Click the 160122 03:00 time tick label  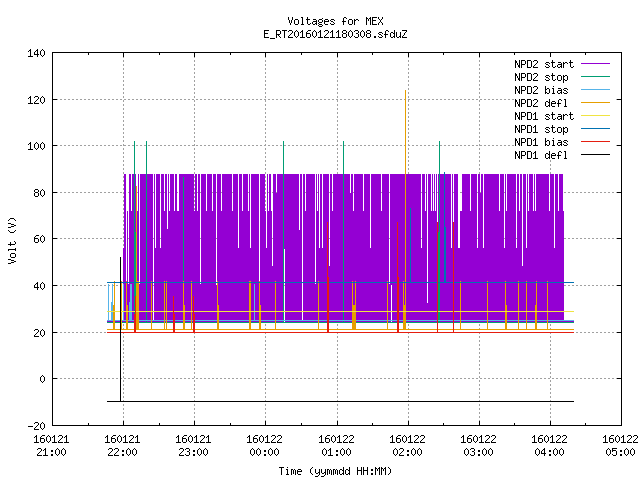tap(478, 446)
